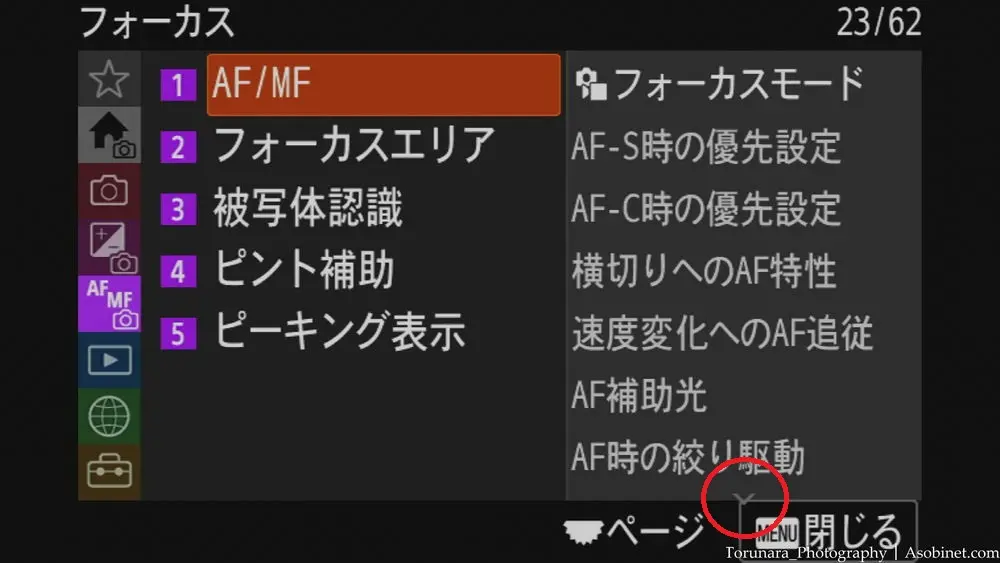Open the ピーキング表示 group
The height and width of the screenshot is (563, 1000).
340,332
